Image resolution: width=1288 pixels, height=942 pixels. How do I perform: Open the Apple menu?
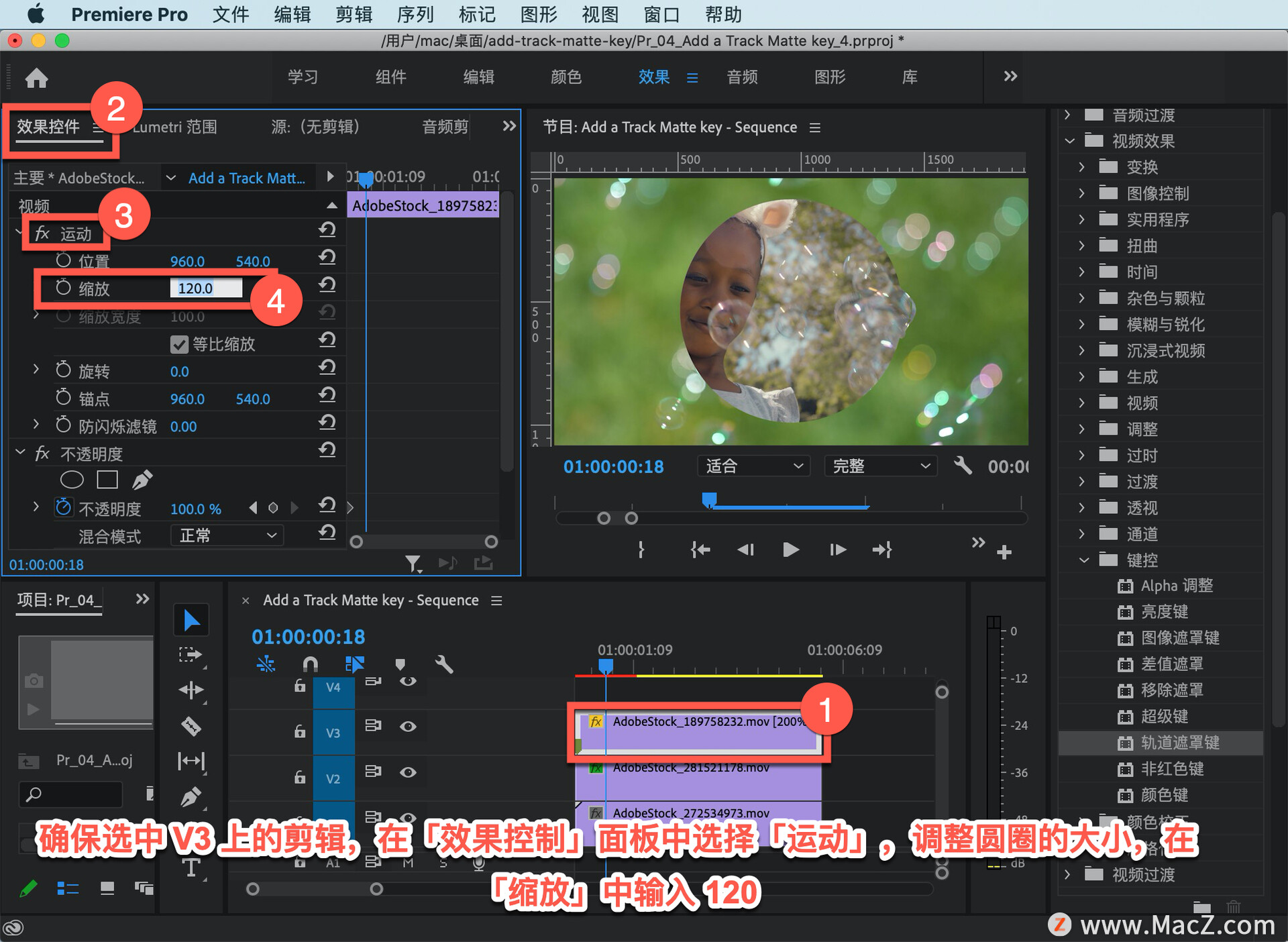[35, 14]
